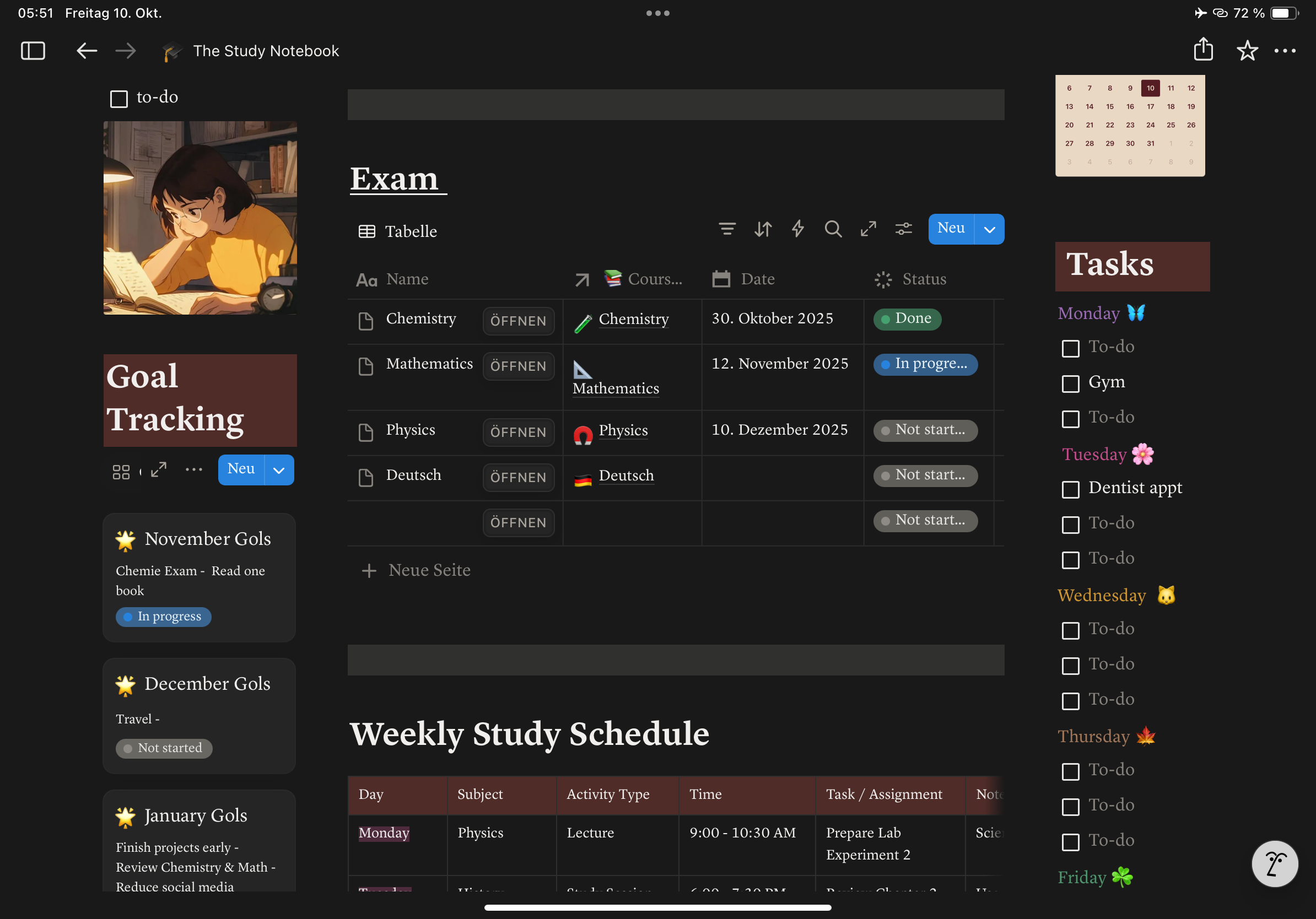Change the Mathematics status from In progress

coord(925,364)
